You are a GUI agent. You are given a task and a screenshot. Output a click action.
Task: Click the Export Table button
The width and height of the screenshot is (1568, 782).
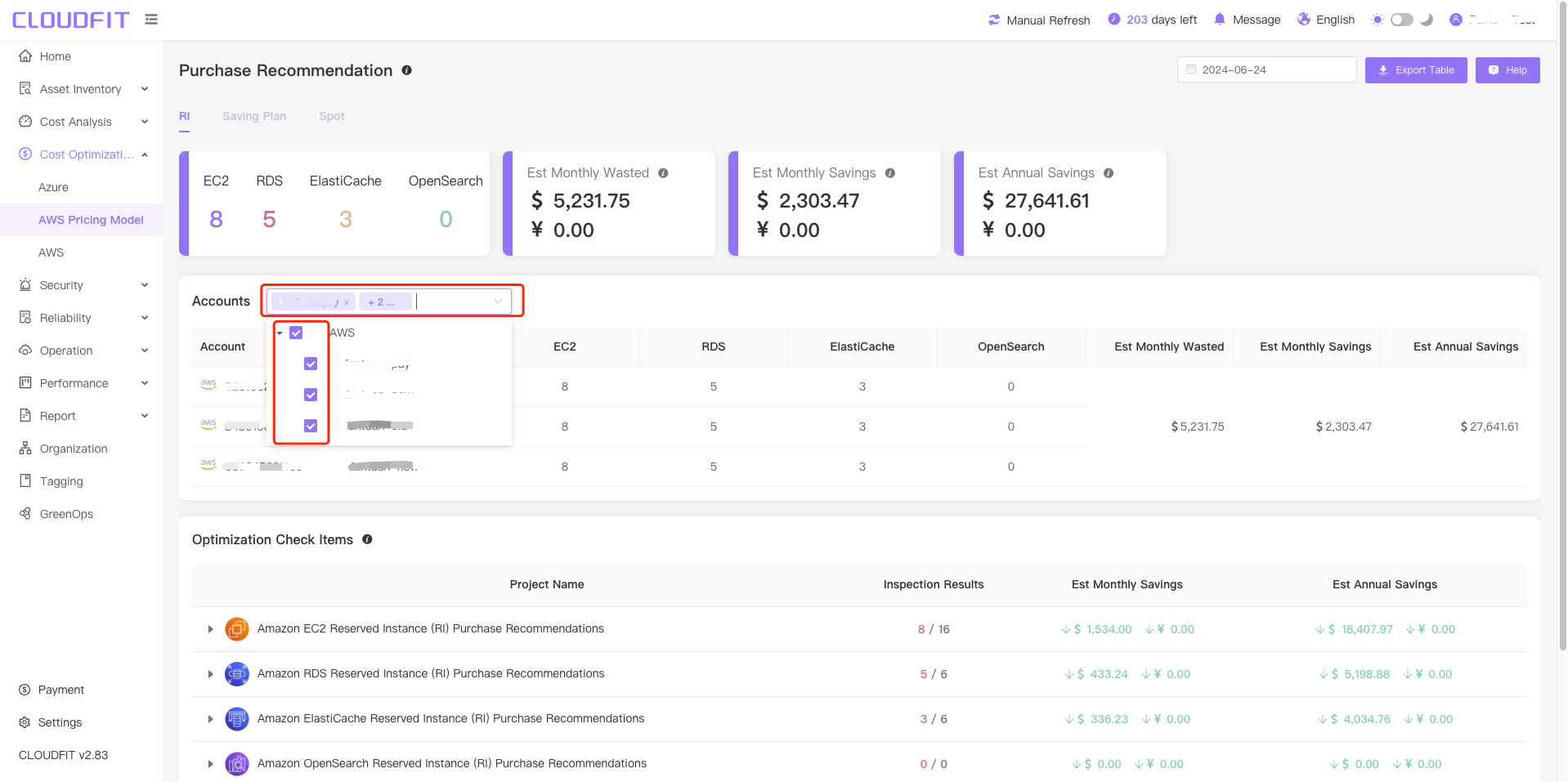pyautogui.click(x=1416, y=70)
